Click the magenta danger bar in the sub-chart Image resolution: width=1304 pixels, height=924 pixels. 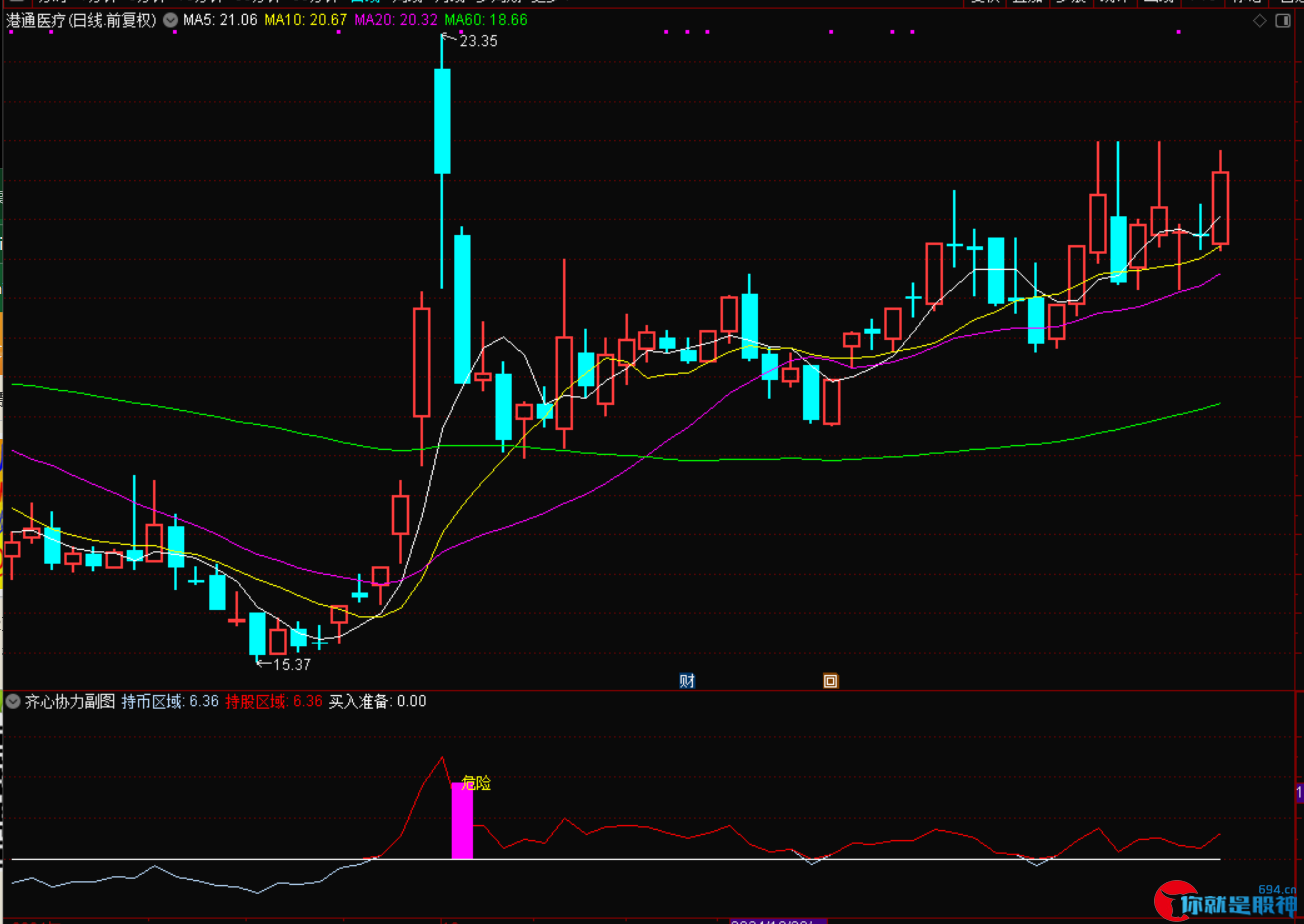(x=462, y=820)
